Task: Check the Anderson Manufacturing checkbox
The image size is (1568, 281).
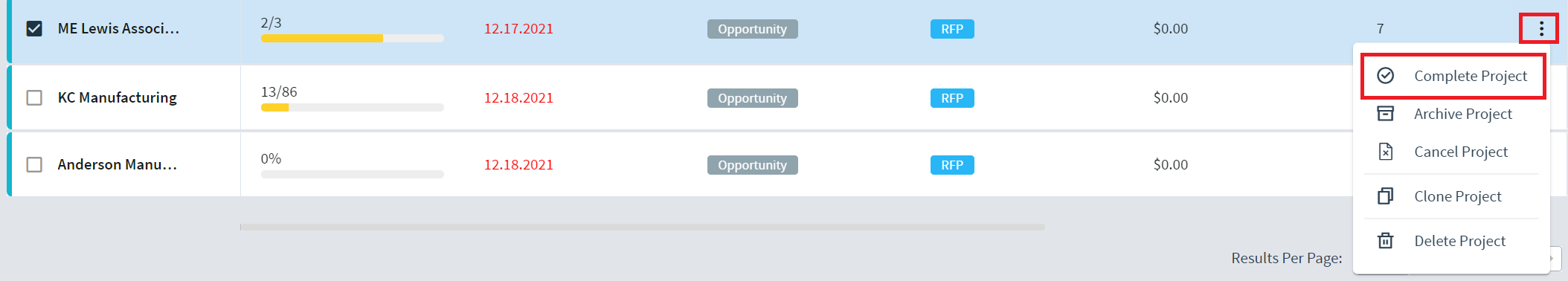Action: (34, 164)
